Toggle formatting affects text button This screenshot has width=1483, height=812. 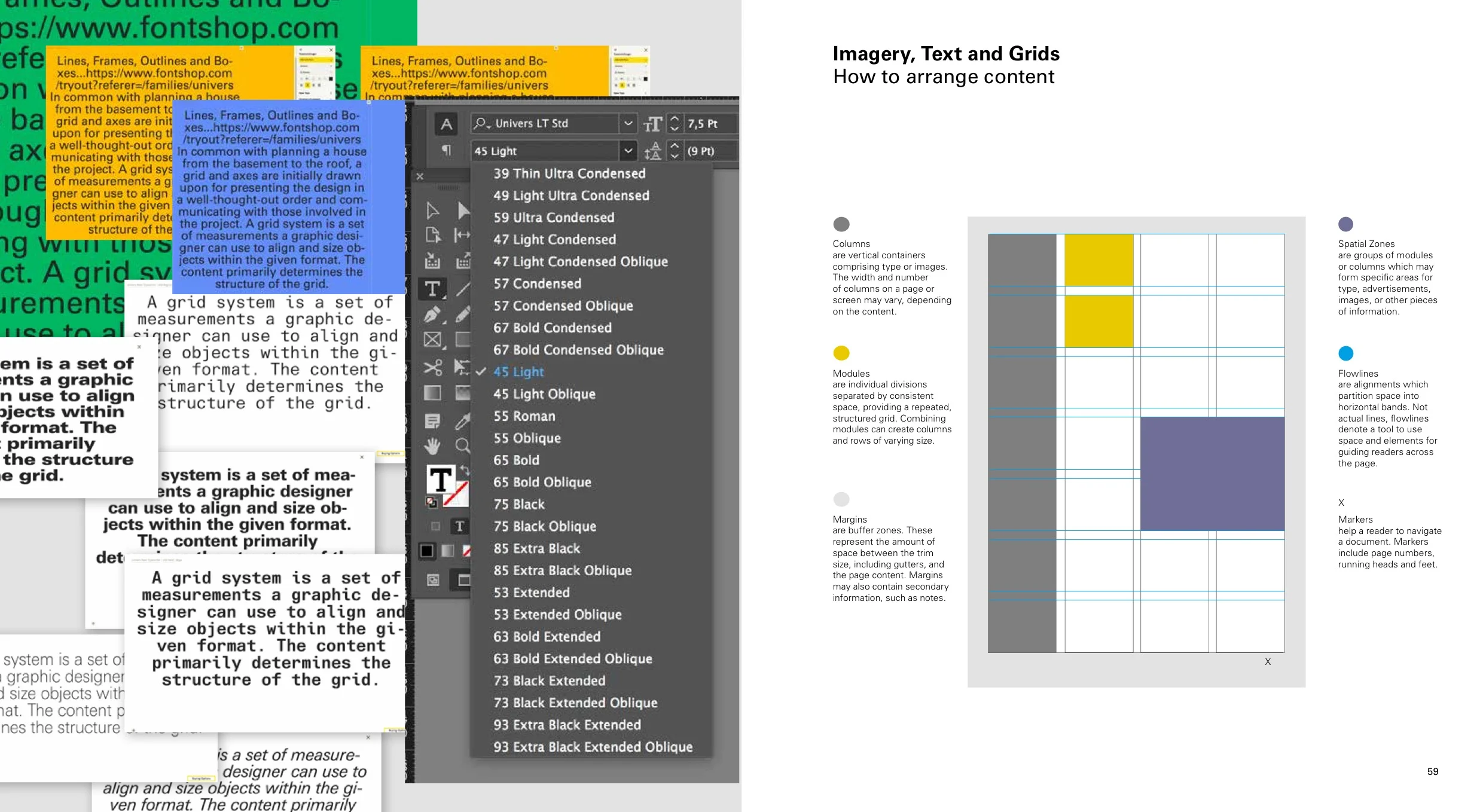(x=459, y=526)
